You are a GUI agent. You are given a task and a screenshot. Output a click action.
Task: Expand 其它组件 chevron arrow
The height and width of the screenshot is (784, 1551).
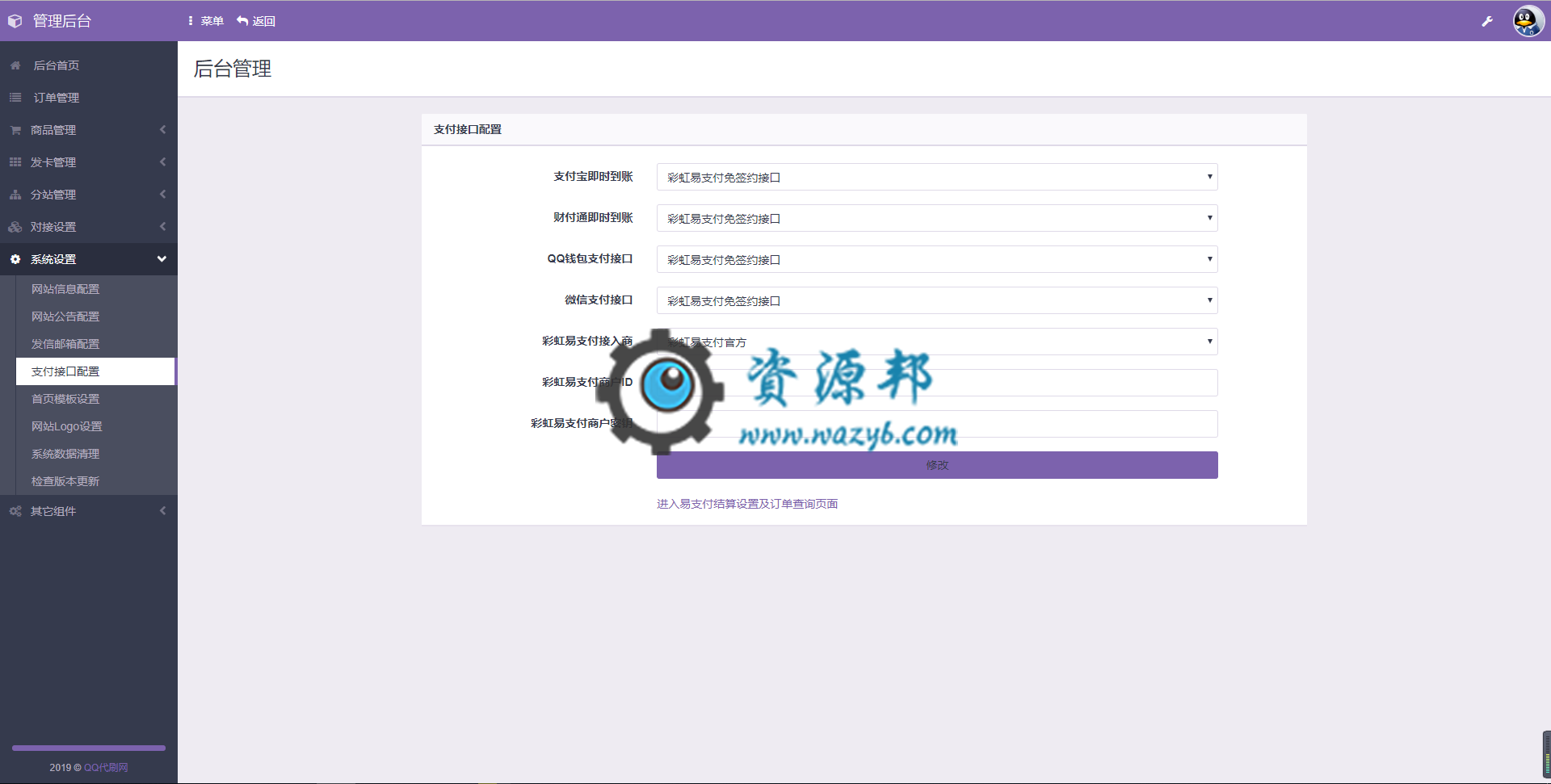pos(162,511)
